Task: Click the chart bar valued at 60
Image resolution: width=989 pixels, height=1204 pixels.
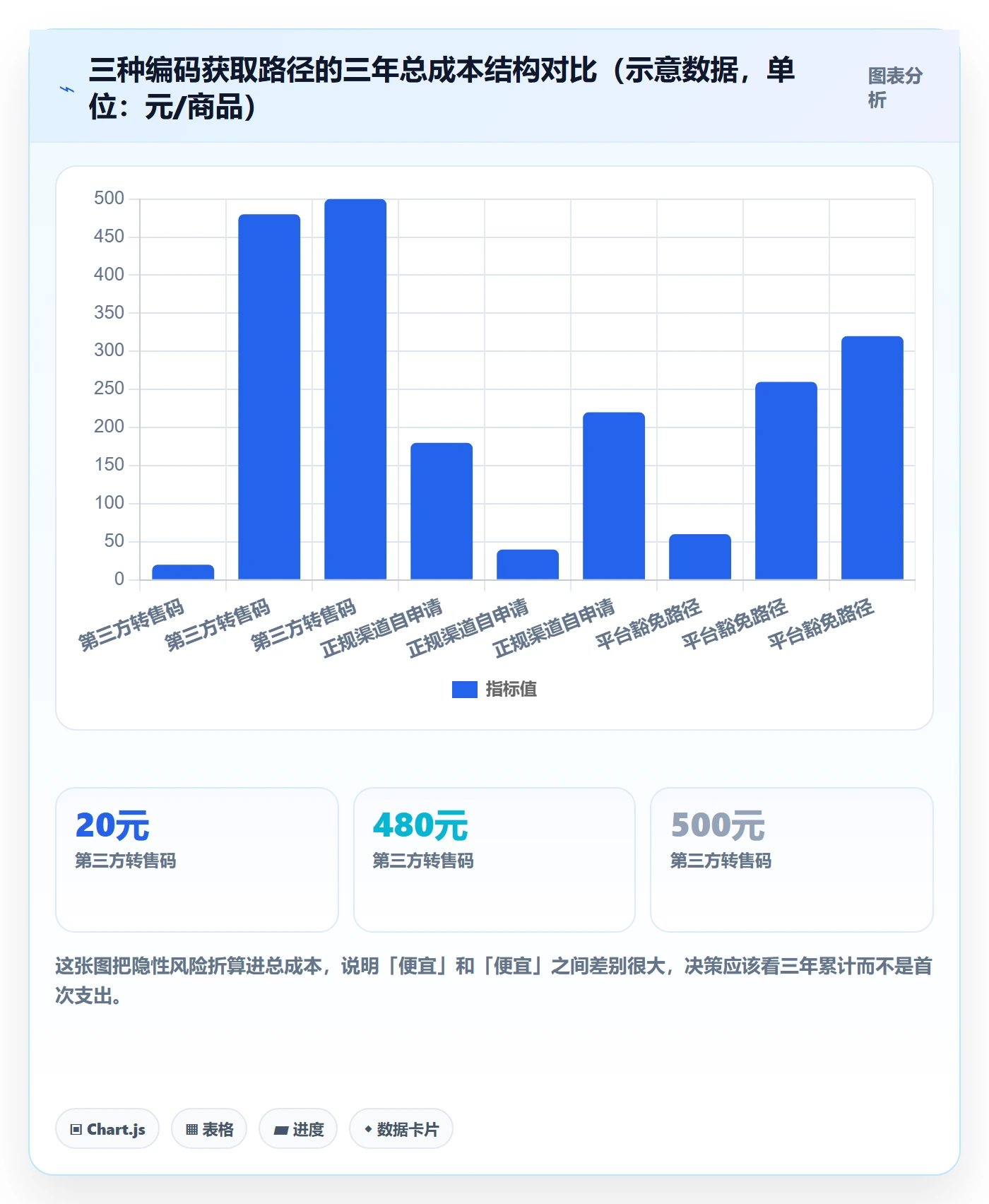Action: tap(700, 557)
